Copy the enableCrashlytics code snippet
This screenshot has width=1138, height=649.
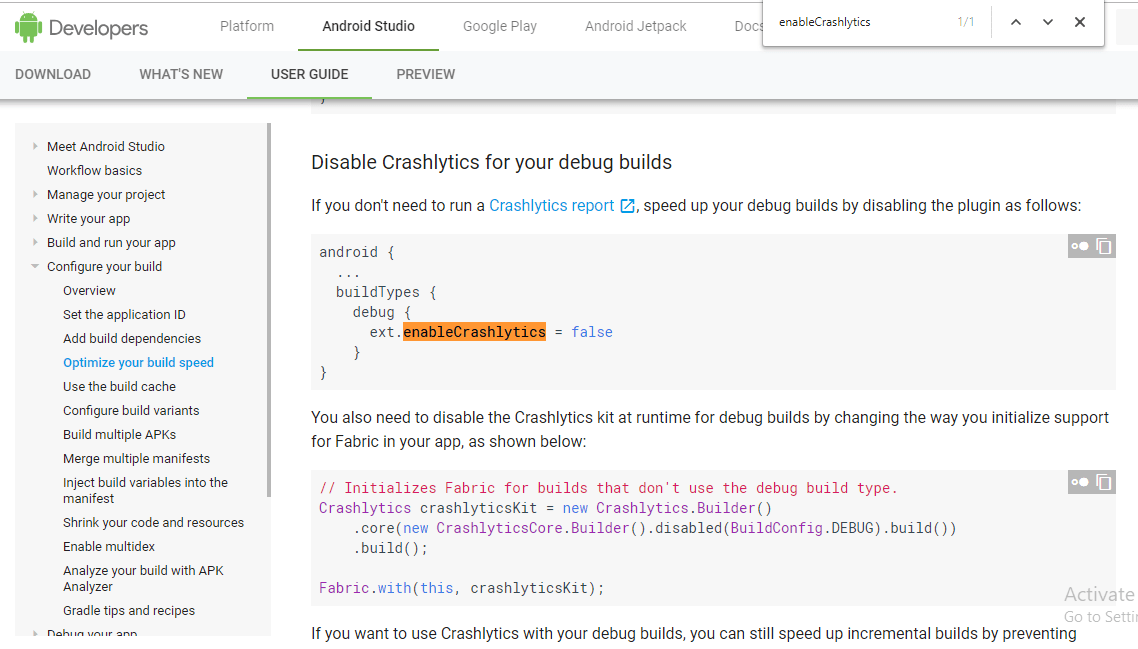click(x=1103, y=246)
